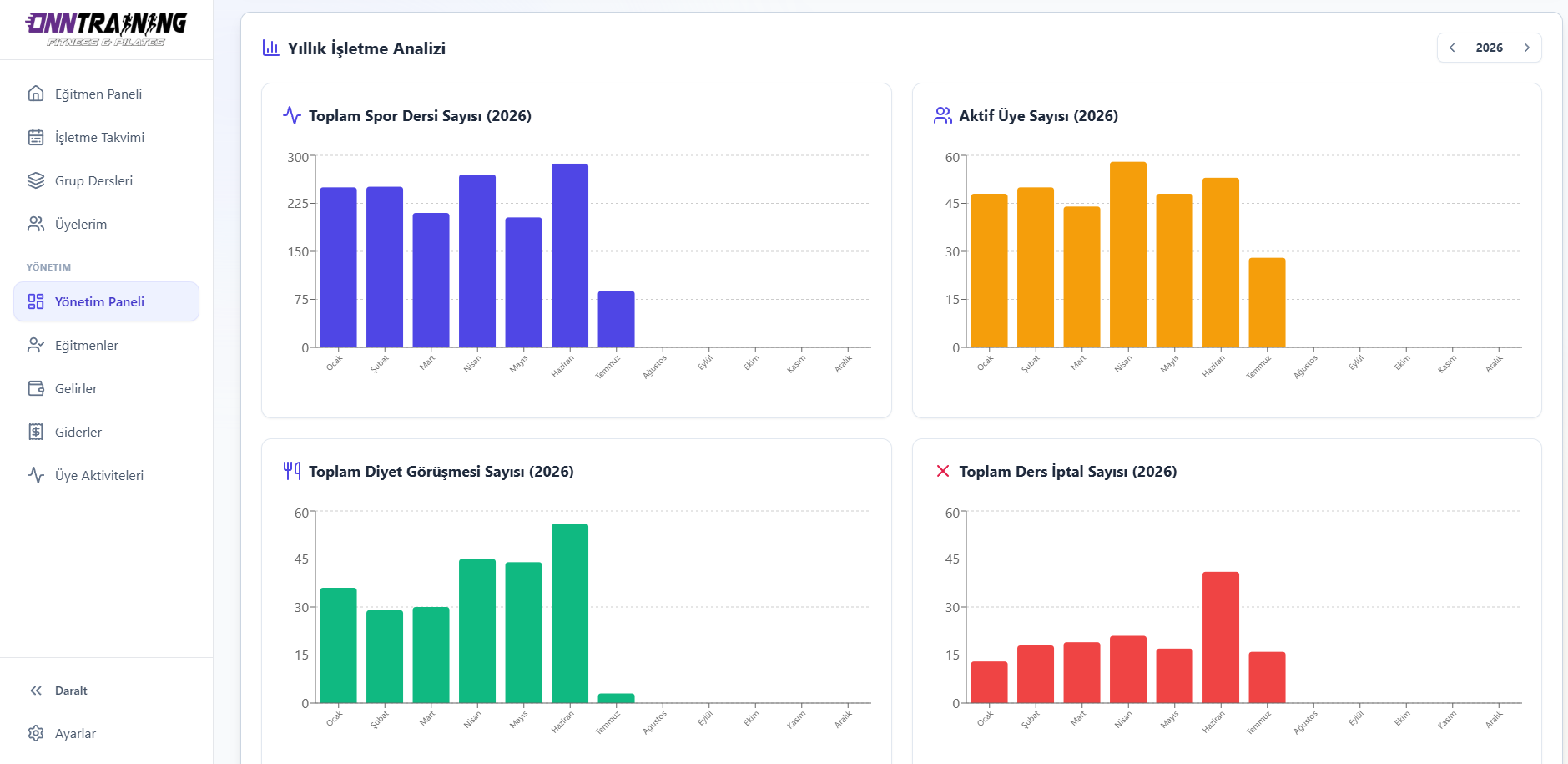Image resolution: width=1568 pixels, height=764 pixels.
Task: Click the Ayarlar gear icon
Action: click(36, 733)
